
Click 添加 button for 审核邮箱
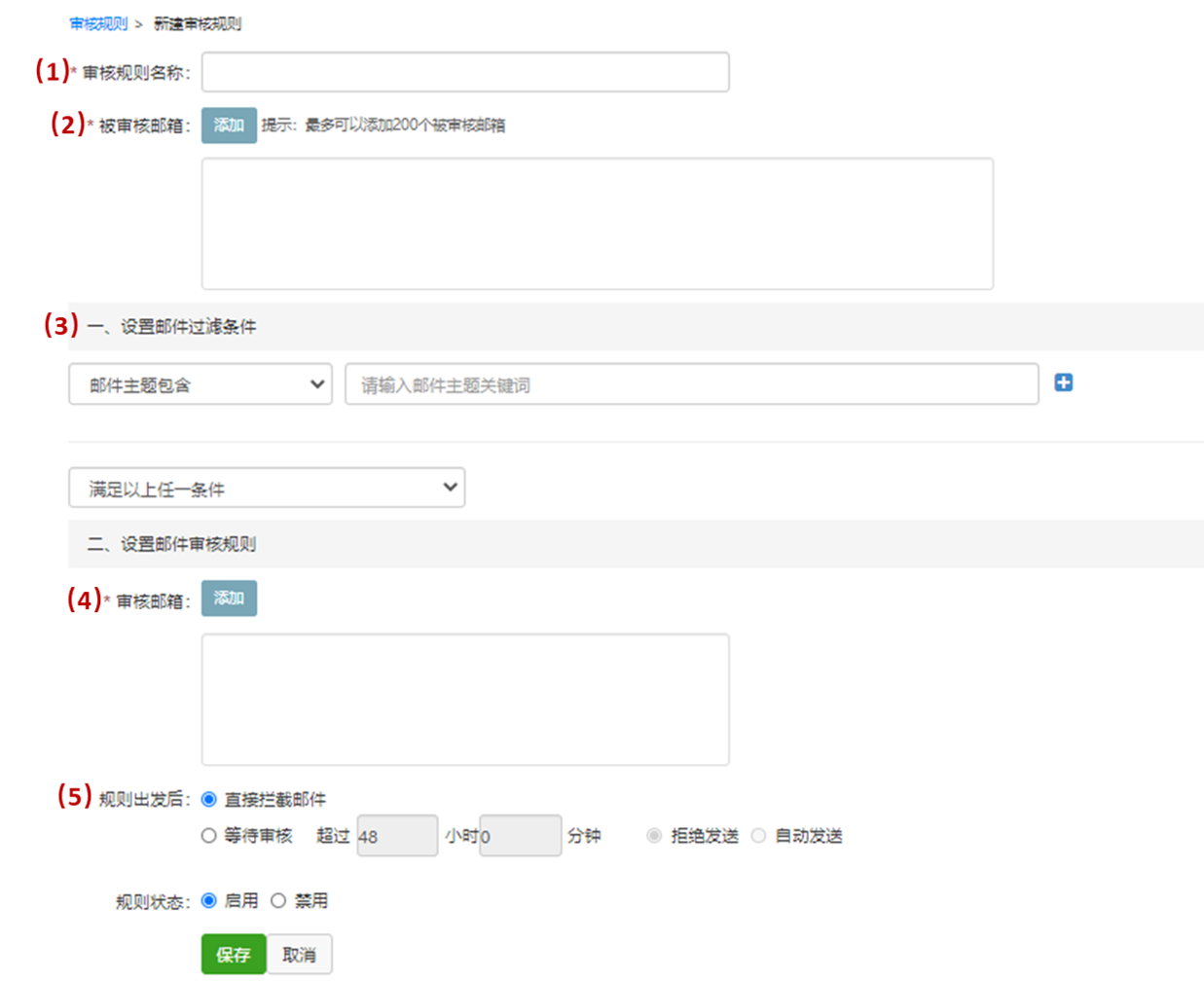(229, 599)
